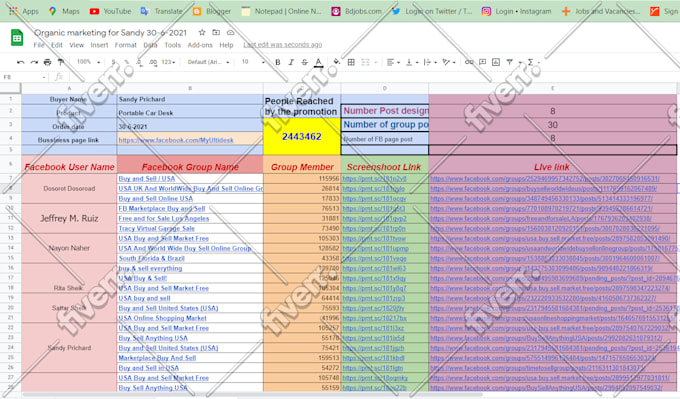Open the Bdjobs.com bookmark
Viewport: 680px width, 399px height.
point(356,11)
